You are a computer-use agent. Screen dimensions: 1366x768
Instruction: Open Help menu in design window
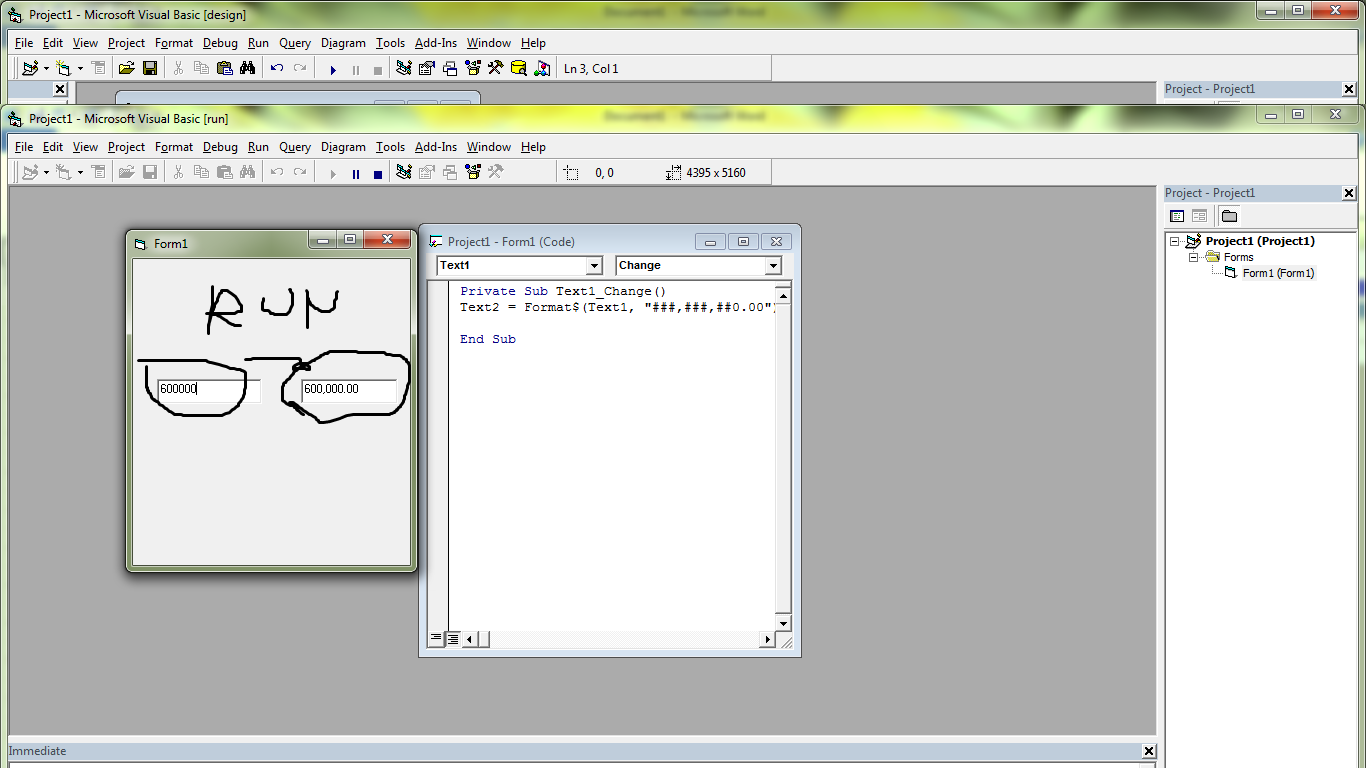pyautogui.click(x=533, y=43)
